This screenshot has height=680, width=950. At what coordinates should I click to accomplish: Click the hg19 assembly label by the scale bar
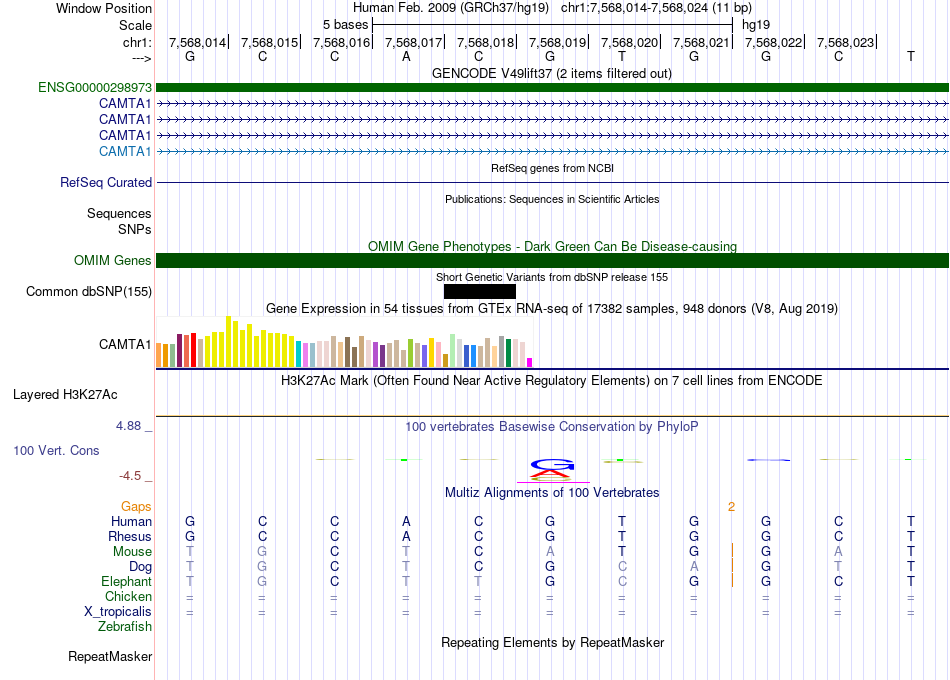coord(756,25)
